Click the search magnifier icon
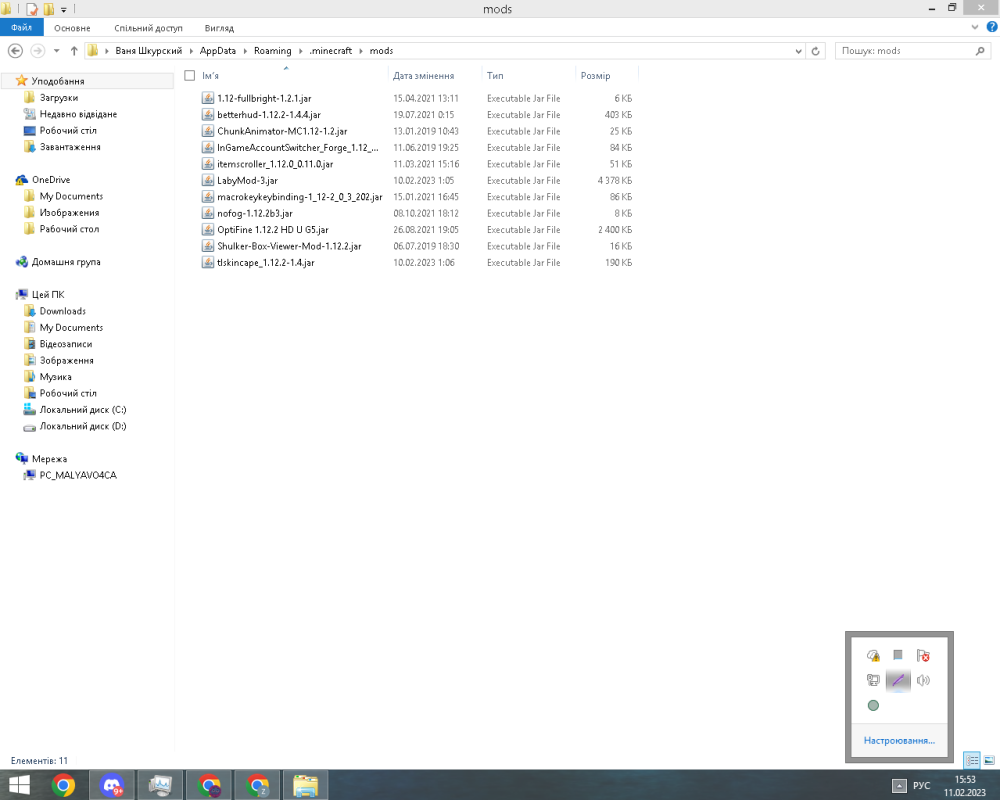This screenshot has width=1000, height=800. tap(980, 51)
